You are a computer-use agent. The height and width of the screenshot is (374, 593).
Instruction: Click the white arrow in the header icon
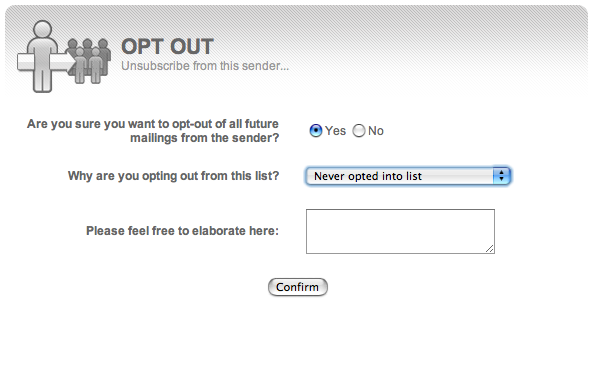click(x=46, y=62)
